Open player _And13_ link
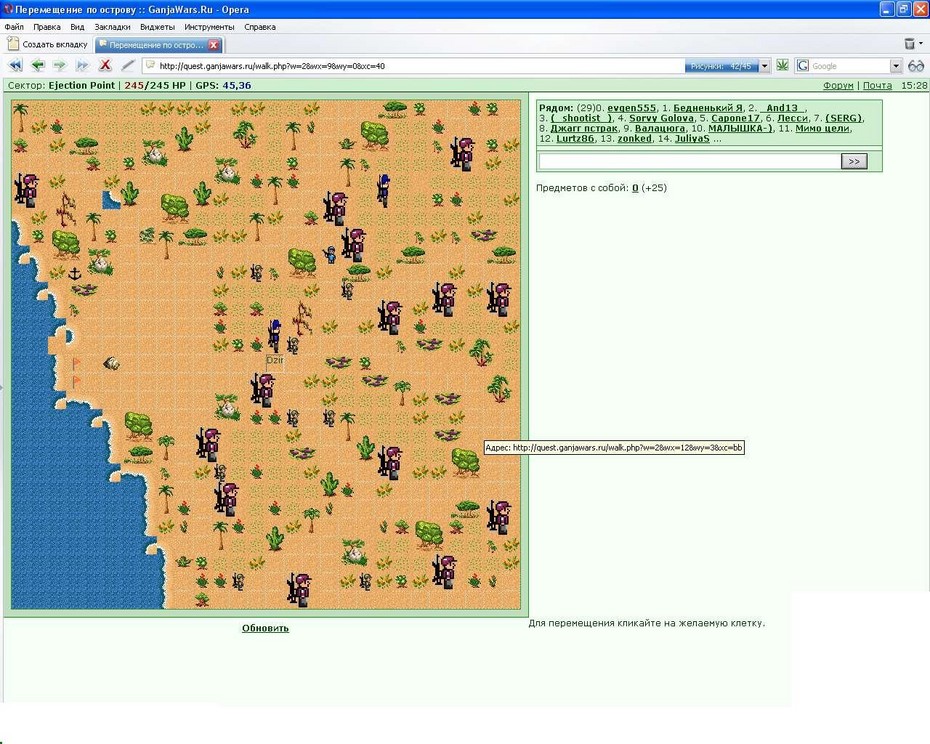The width and height of the screenshot is (930, 744). [782, 108]
